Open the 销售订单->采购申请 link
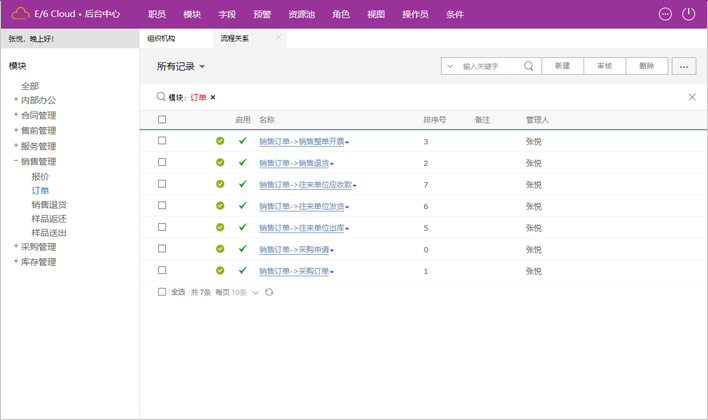This screenshot has width=708, height=420. pos(295,249)
